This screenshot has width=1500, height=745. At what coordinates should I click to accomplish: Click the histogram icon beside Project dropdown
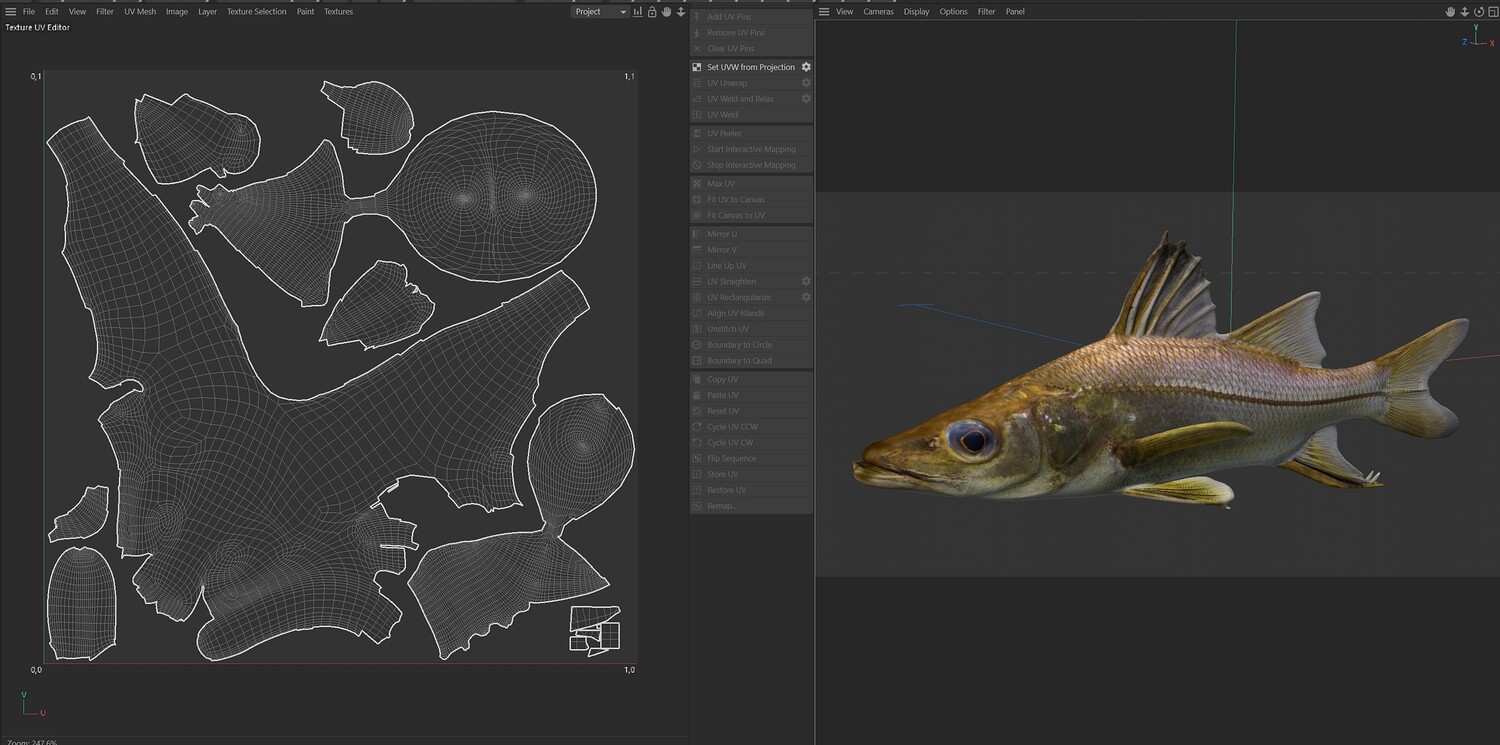pos(638,12)
